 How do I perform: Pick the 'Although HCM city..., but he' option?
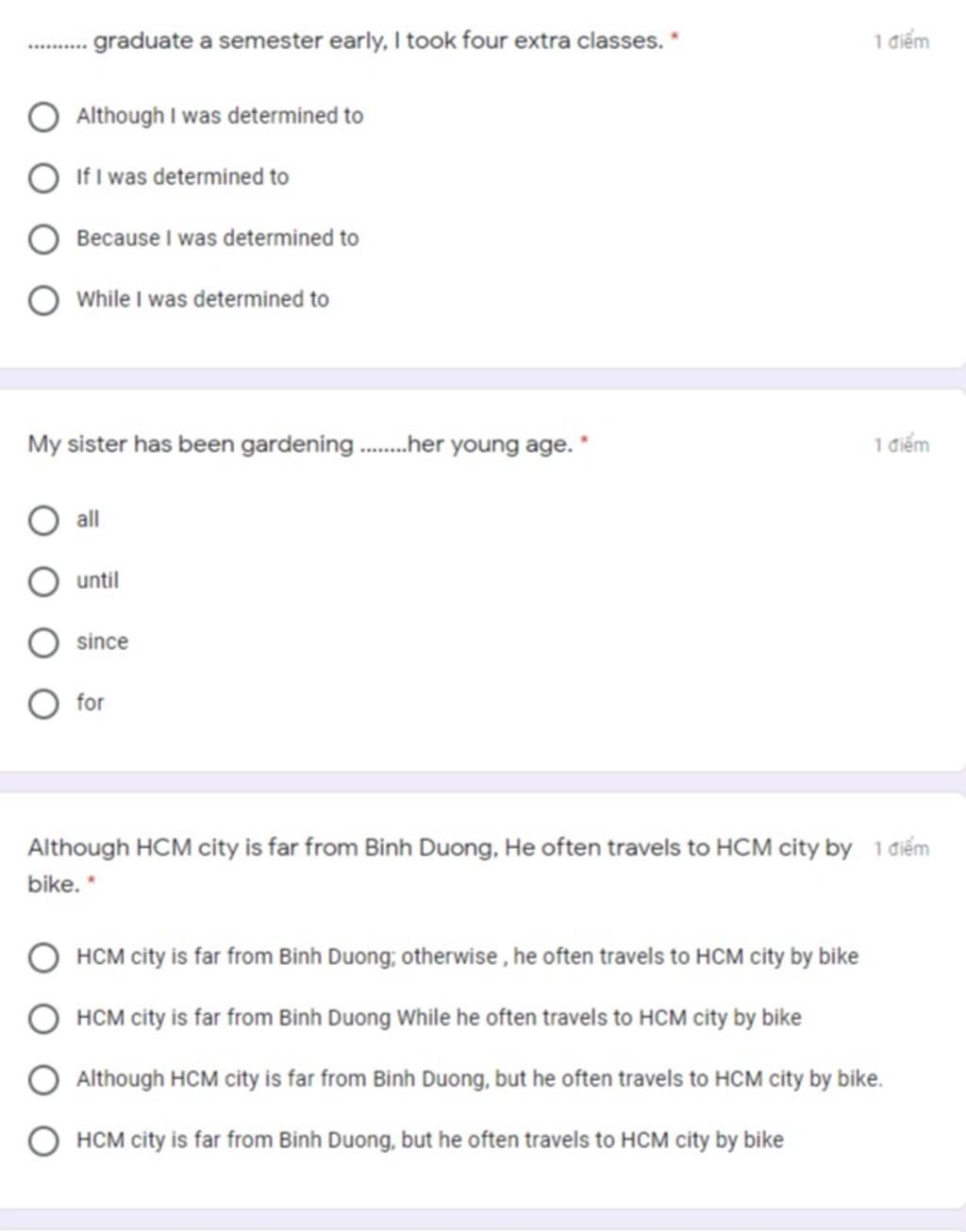(43, 1080)
